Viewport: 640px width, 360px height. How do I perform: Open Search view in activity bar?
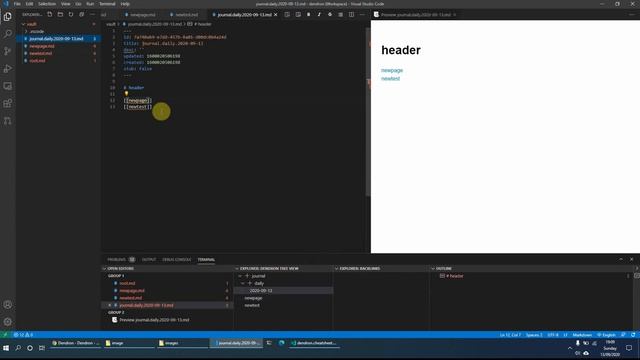click(8, 34)
